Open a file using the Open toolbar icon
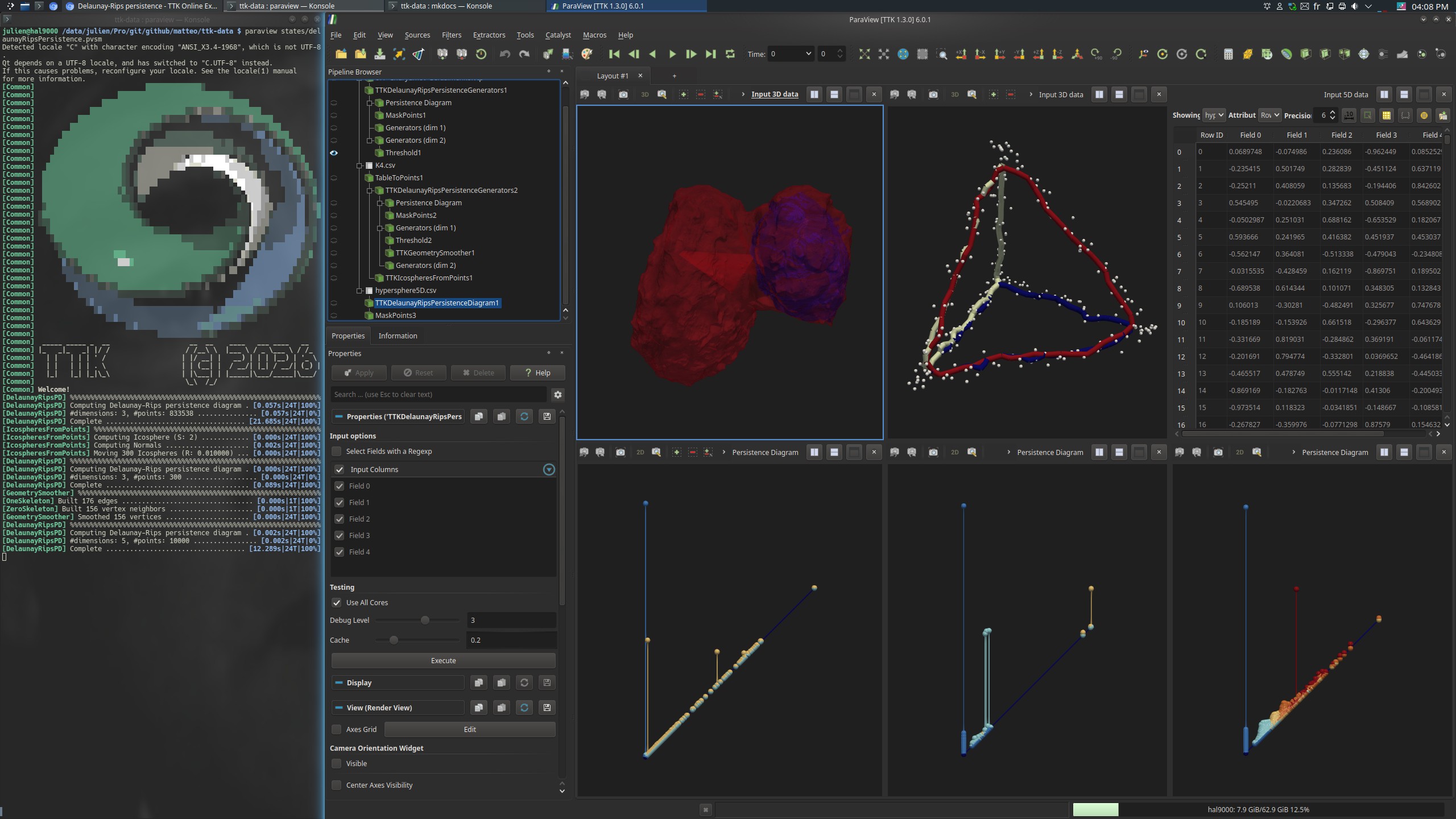 tap(341, 54)
